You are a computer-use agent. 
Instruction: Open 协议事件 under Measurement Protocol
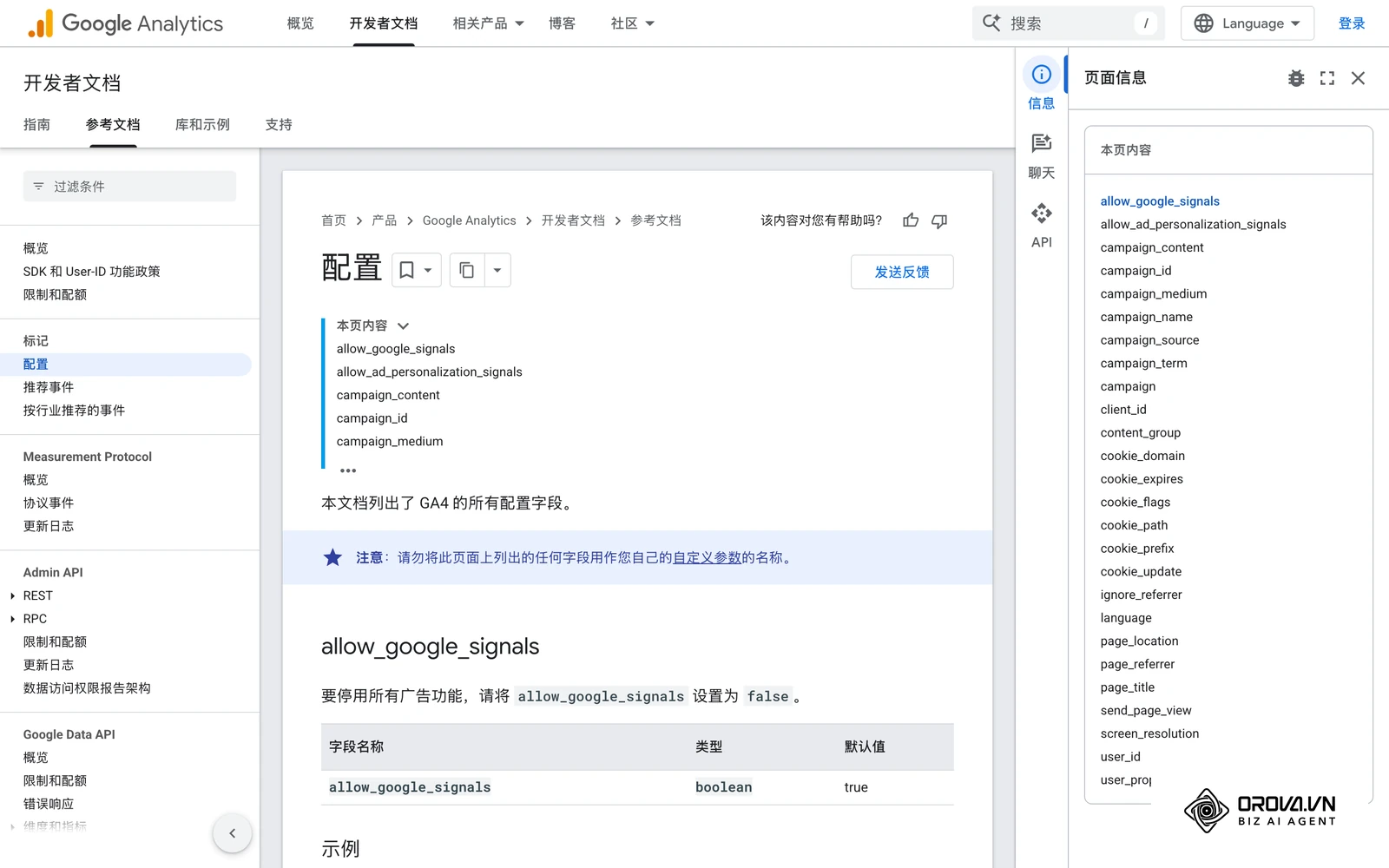48,503
